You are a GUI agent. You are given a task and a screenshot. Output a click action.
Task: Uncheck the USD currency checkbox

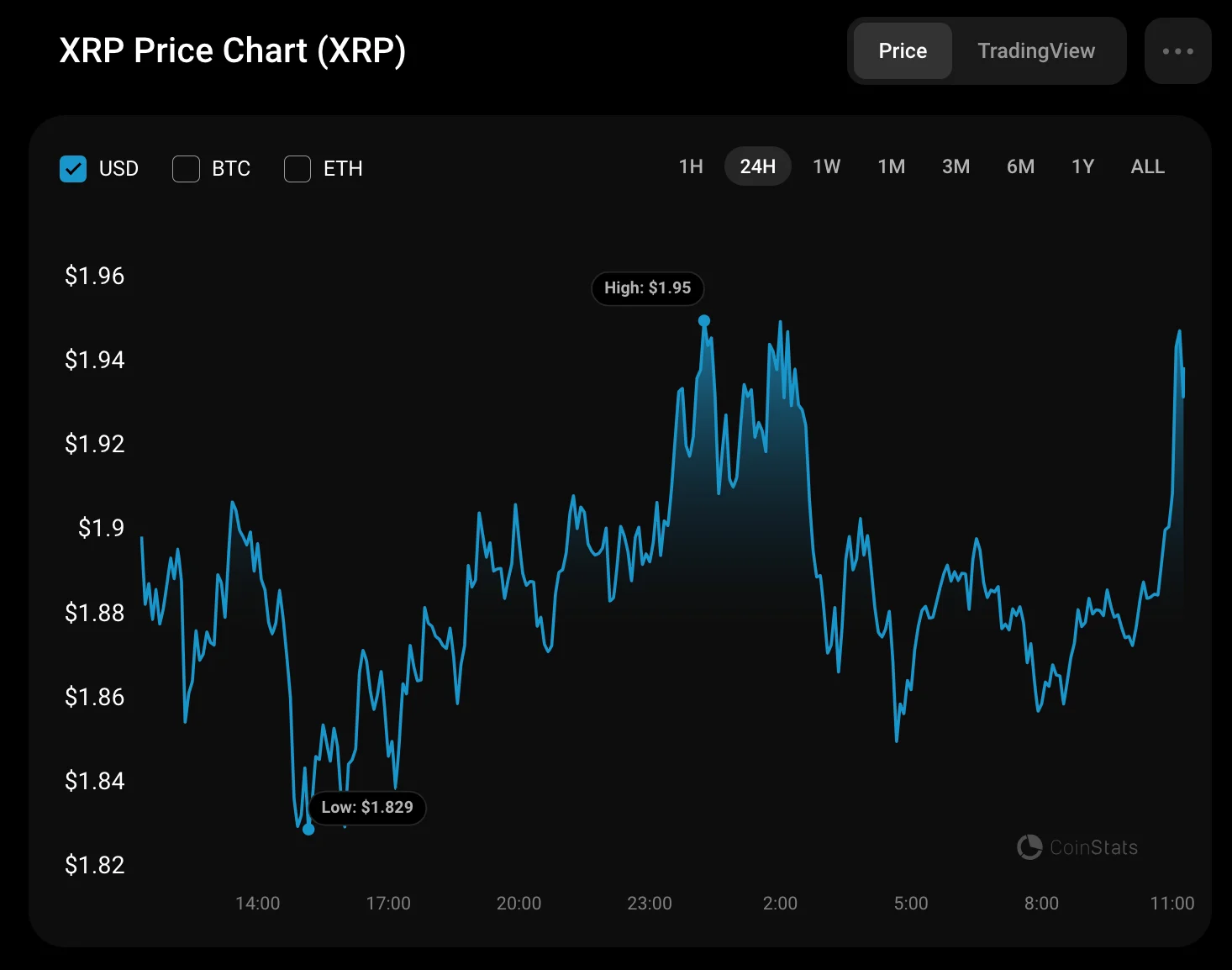73,169
